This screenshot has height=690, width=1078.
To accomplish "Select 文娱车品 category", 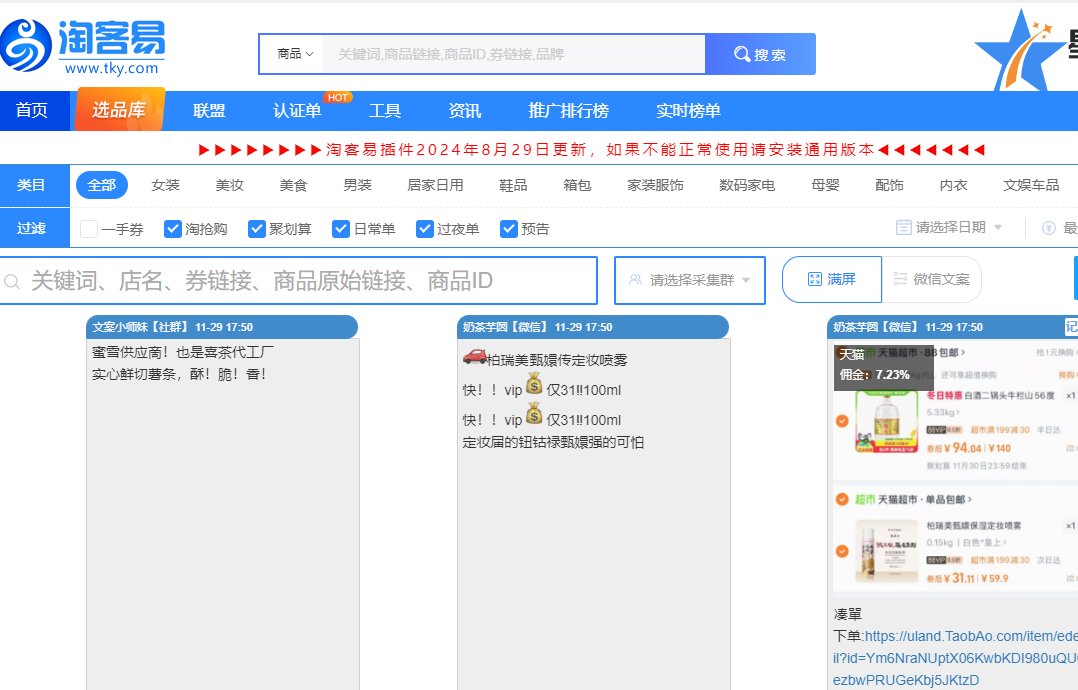I will [x=1031, y=185].
